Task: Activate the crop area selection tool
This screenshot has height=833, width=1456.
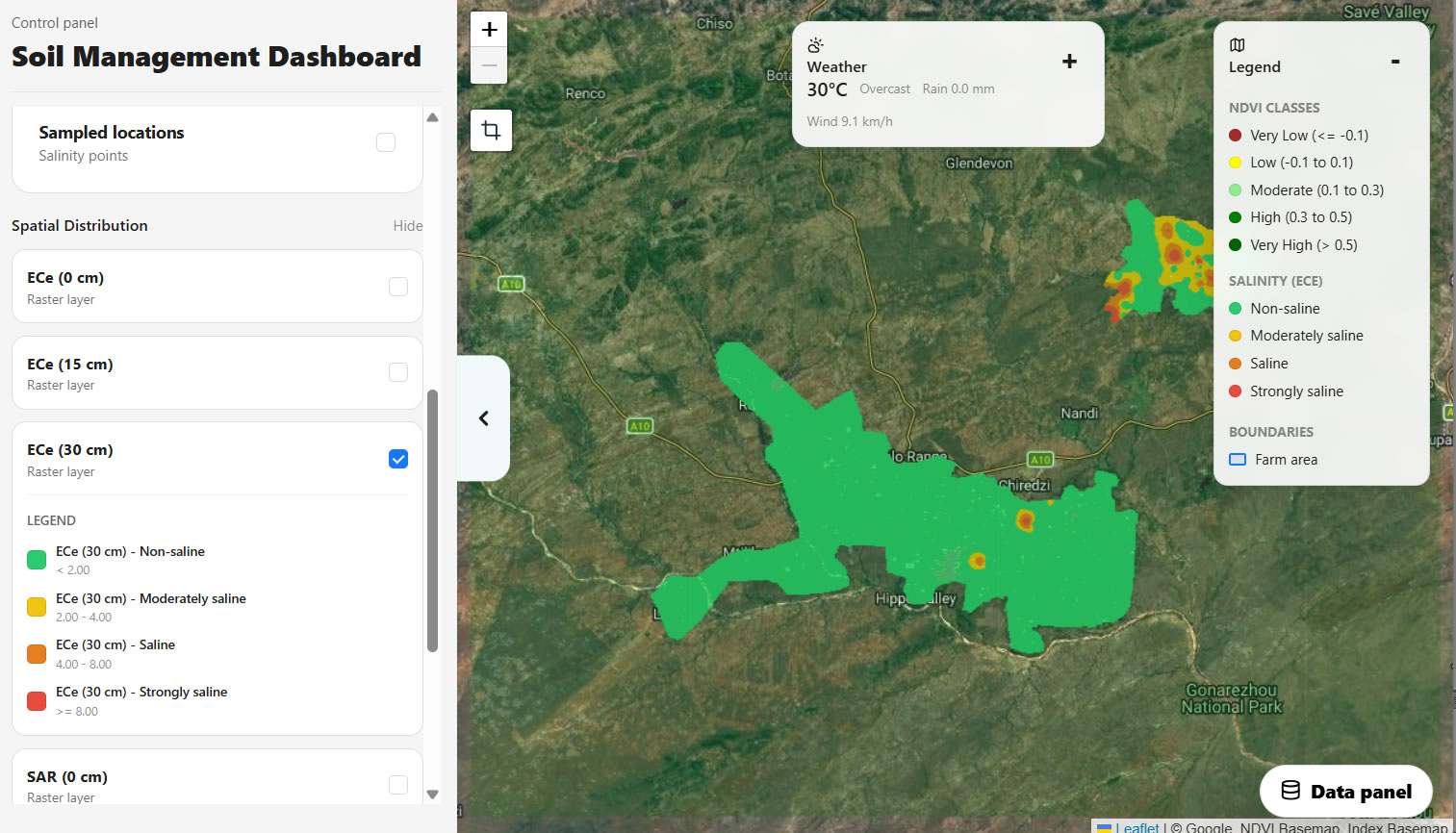Action: click(x=491, y=130)
